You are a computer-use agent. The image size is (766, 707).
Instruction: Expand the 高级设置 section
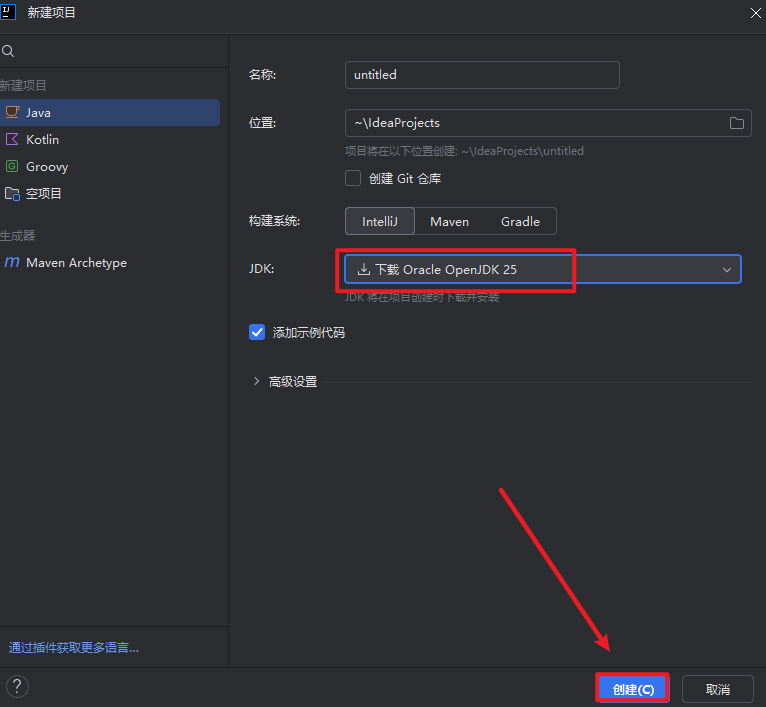257,381
